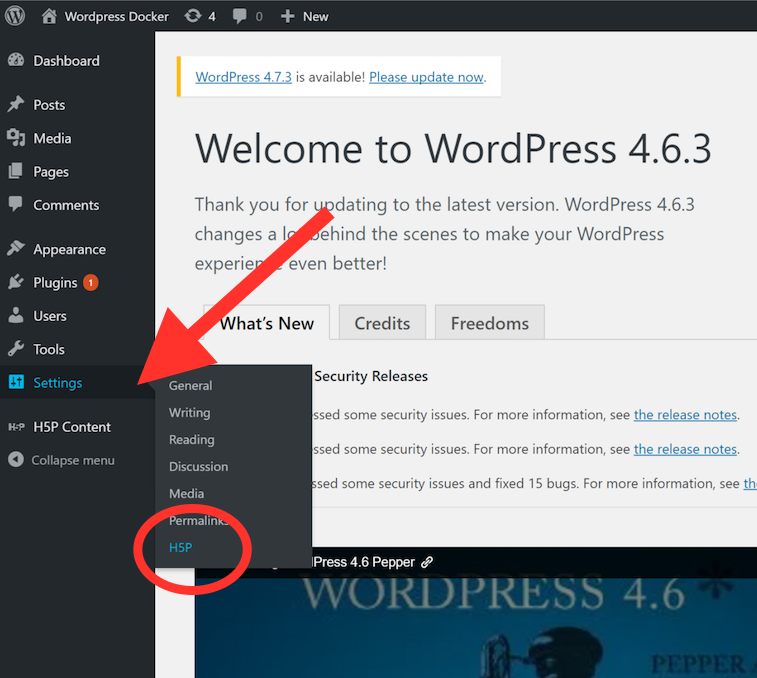Open the Tools label in the sidebar
This screenshot has height=678, width=757.
(49, 350)
